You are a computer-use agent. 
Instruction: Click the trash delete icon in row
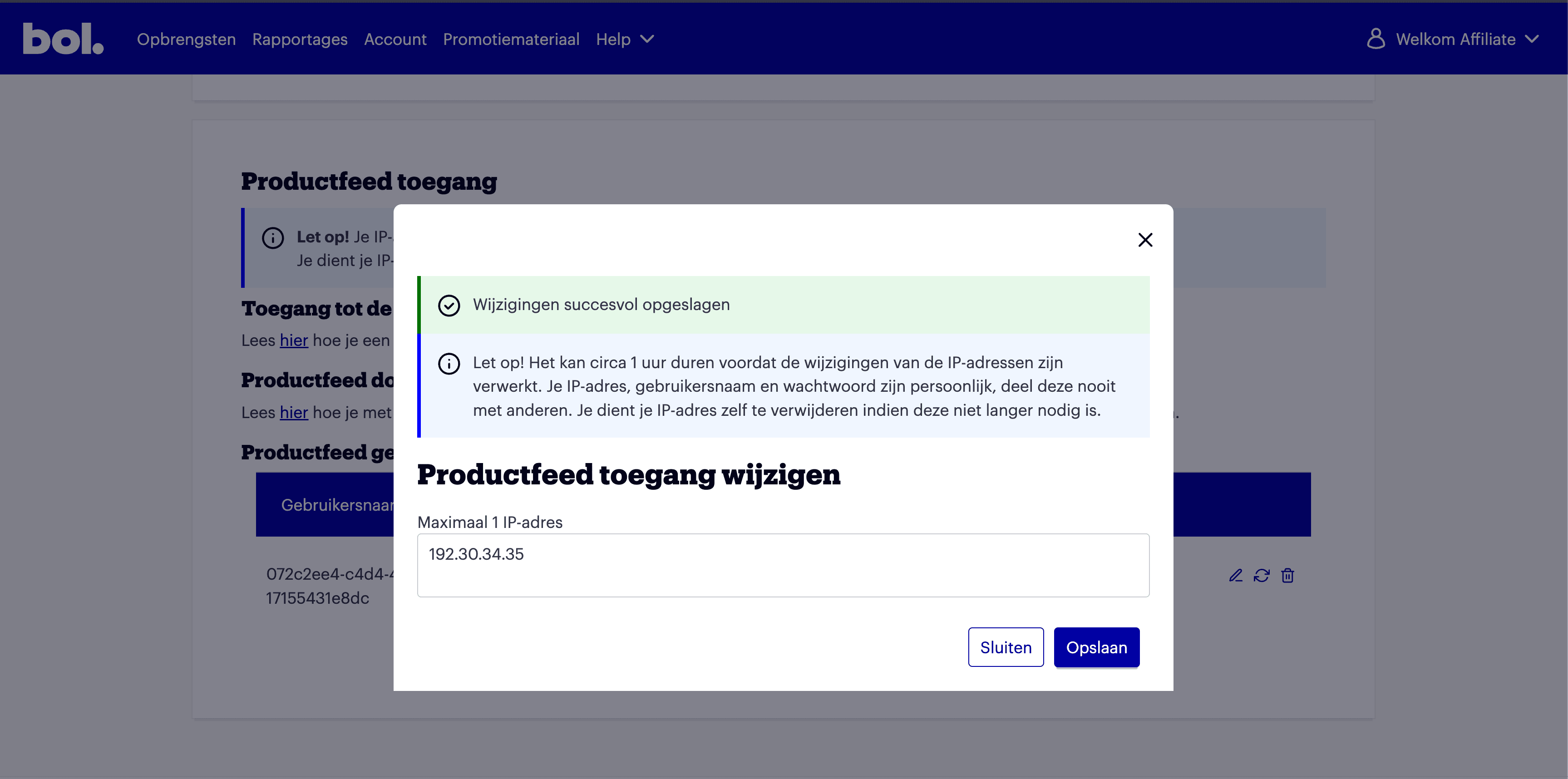tap(1287, 576)
